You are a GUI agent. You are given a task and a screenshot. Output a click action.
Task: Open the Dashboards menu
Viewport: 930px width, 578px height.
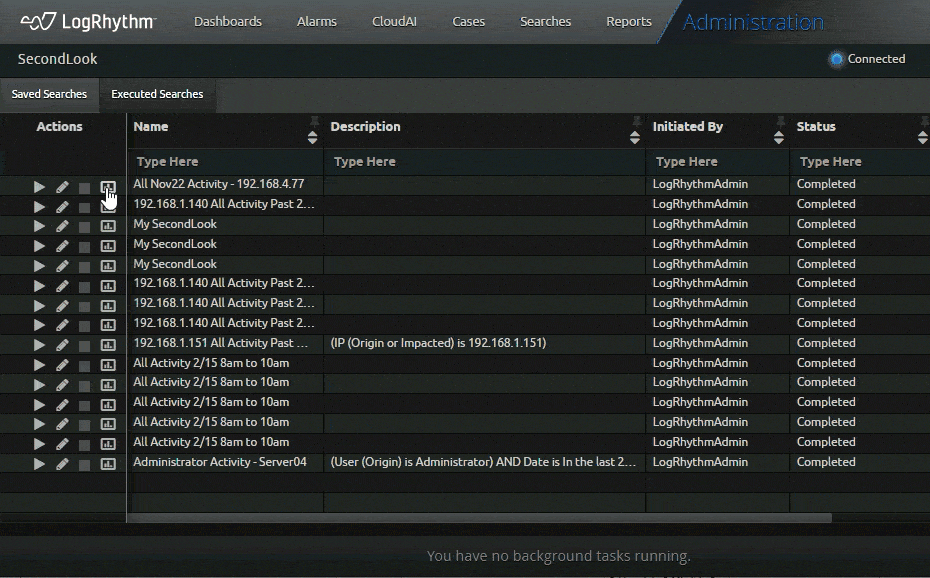pos(228,20)
